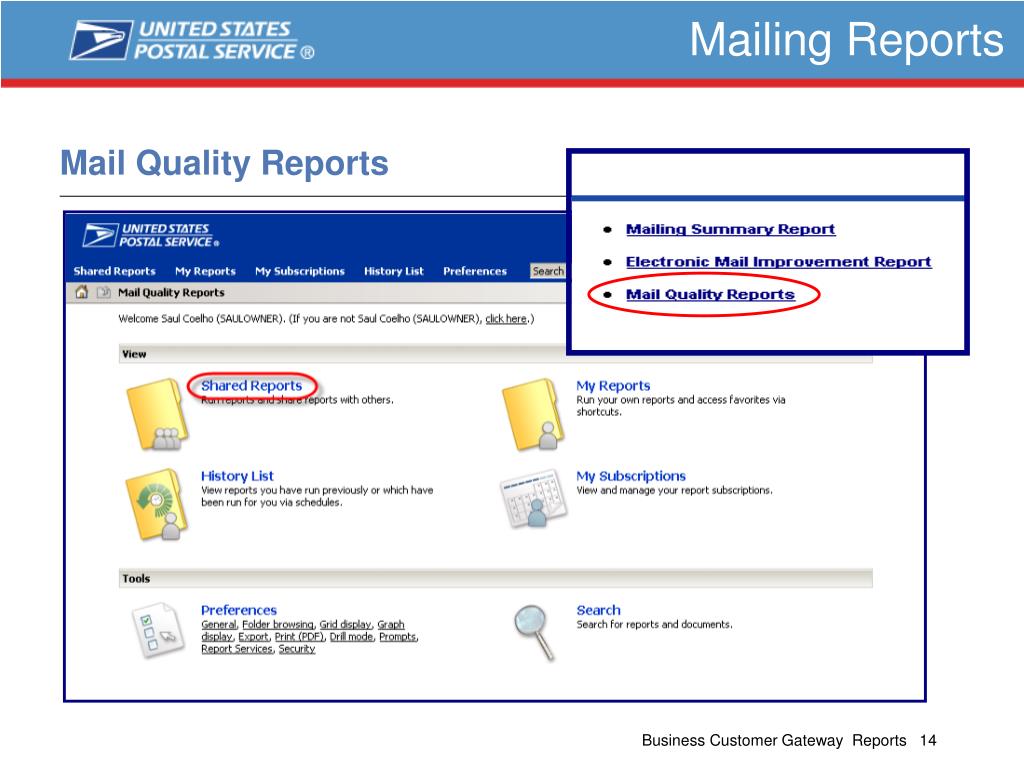Image resolution: width=1024 pixels, height=768 pixels.
Task: Open the Security preferences link
Action: 296,648
